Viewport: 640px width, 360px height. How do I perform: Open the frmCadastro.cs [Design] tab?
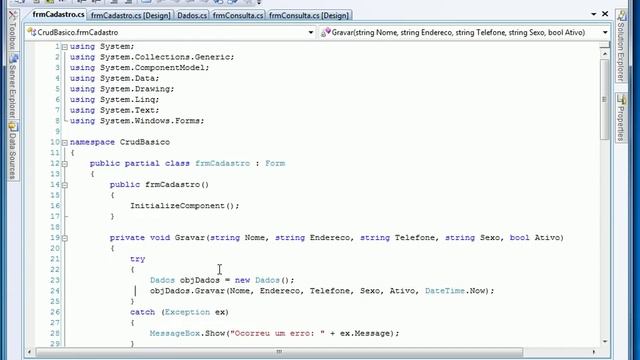pyautogui.click(x=131, y=15)
